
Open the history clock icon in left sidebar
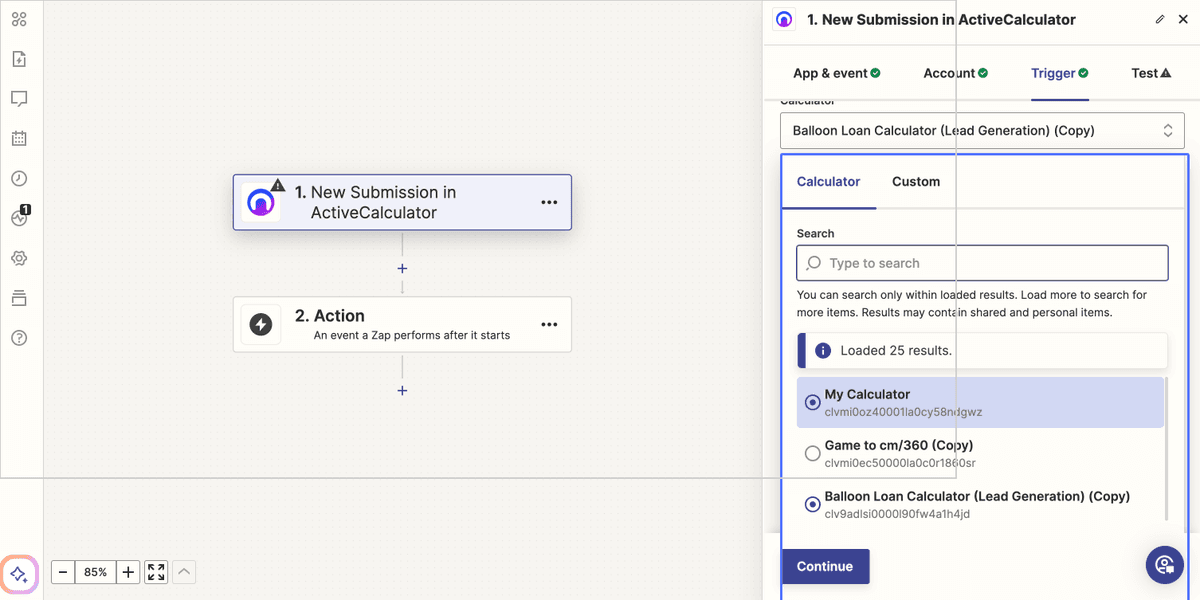pyautogui.click(x=19, y=178)
